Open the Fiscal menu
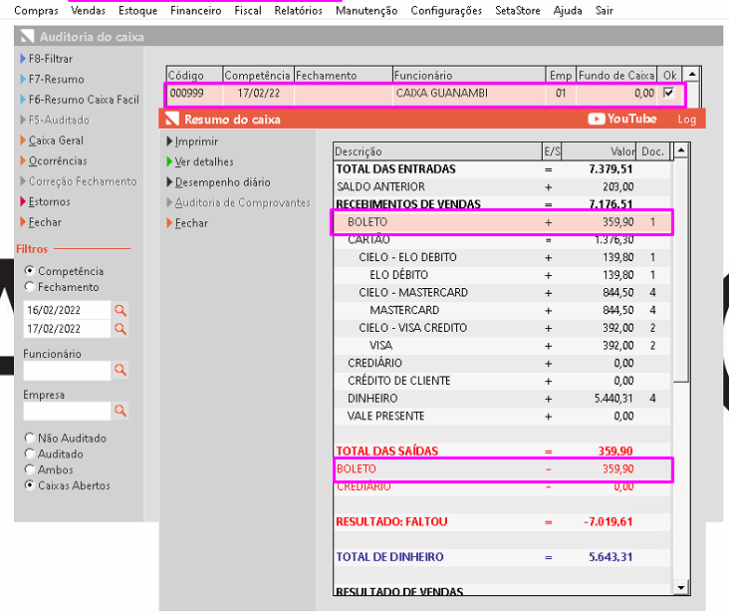Screen dimensions: 729x611 (248, 10)
